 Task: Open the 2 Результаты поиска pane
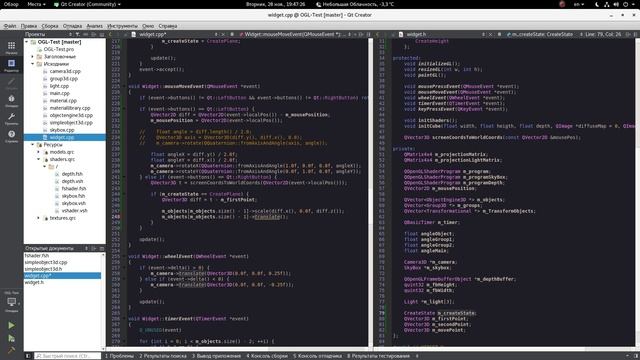[162, 356]
